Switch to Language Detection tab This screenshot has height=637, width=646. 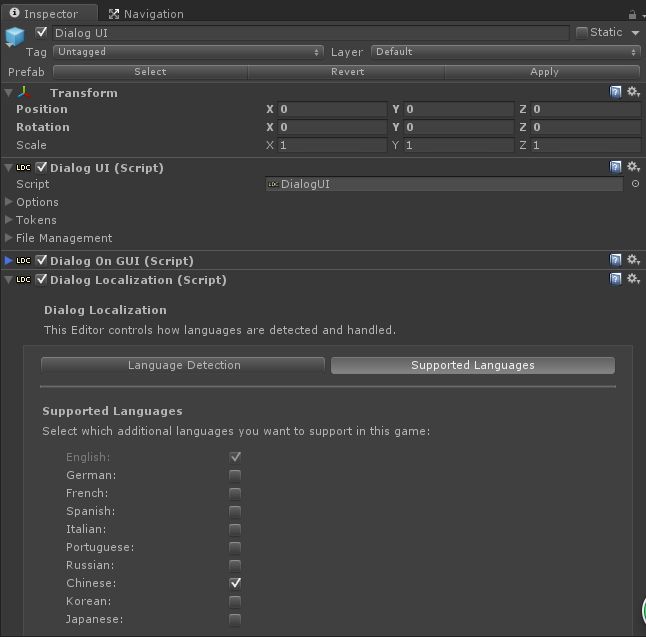coord(183,365)
